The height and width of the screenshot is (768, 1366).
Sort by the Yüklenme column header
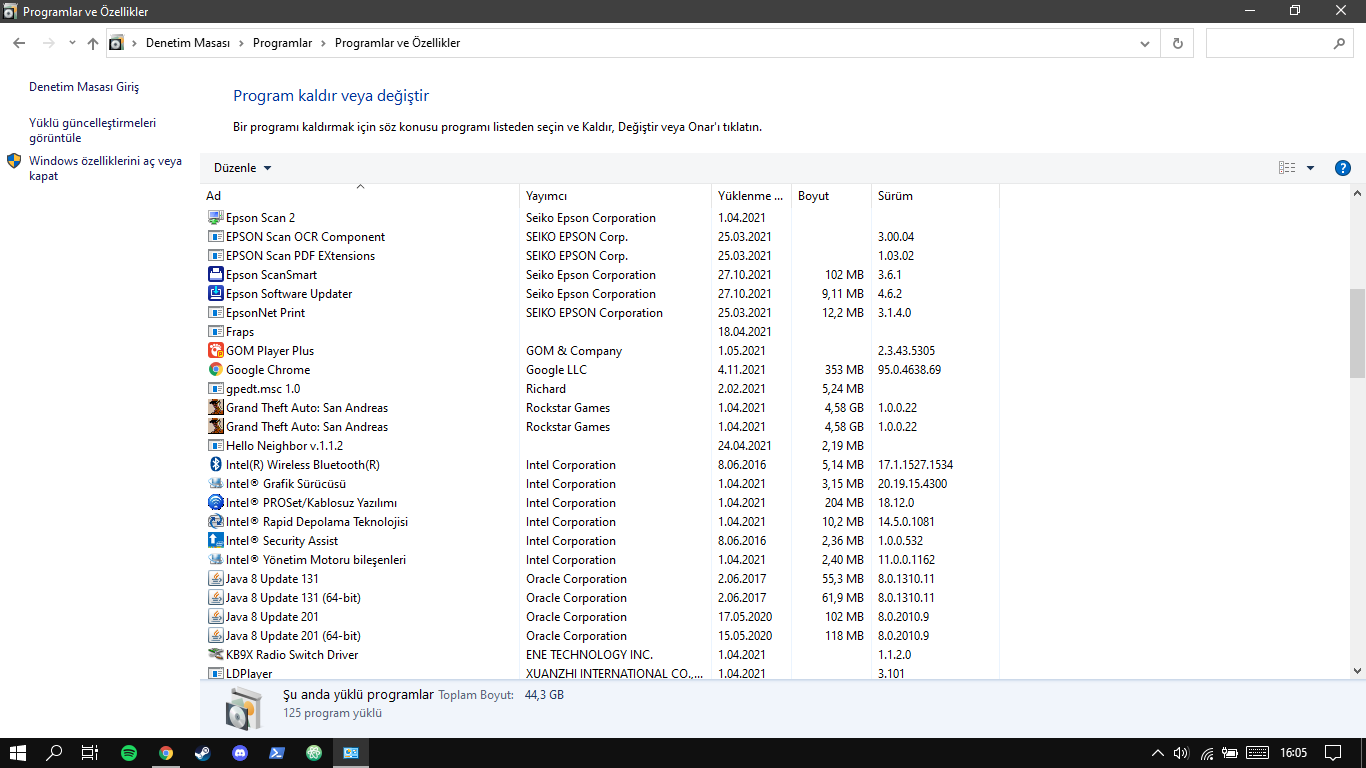(x=751, y=196)
